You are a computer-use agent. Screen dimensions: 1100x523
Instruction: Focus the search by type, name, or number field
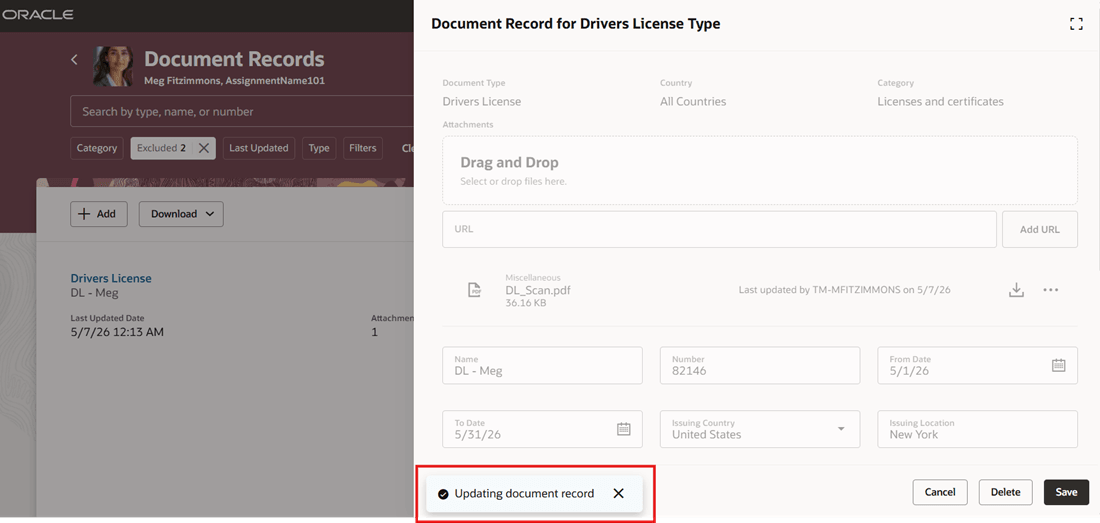(242, 111)
